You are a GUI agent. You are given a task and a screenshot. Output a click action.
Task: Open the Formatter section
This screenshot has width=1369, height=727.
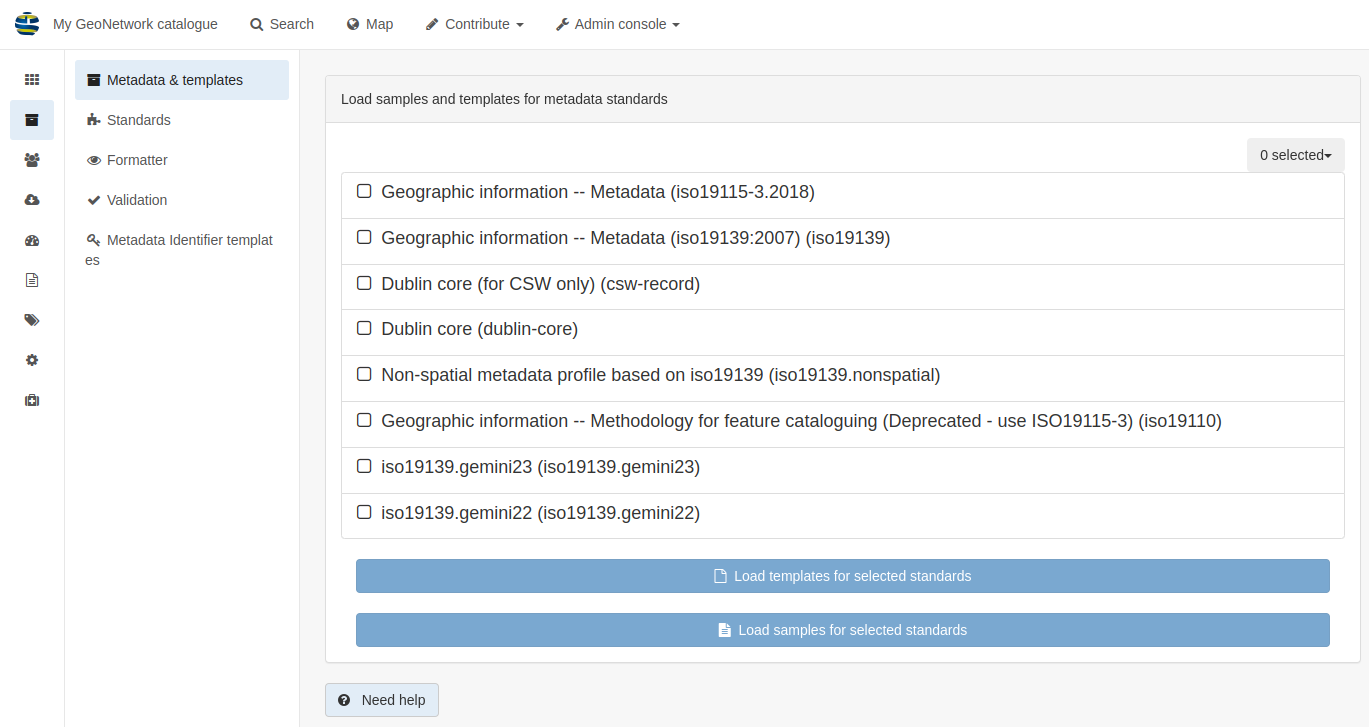pyautogui.click(x=182, y=160)
